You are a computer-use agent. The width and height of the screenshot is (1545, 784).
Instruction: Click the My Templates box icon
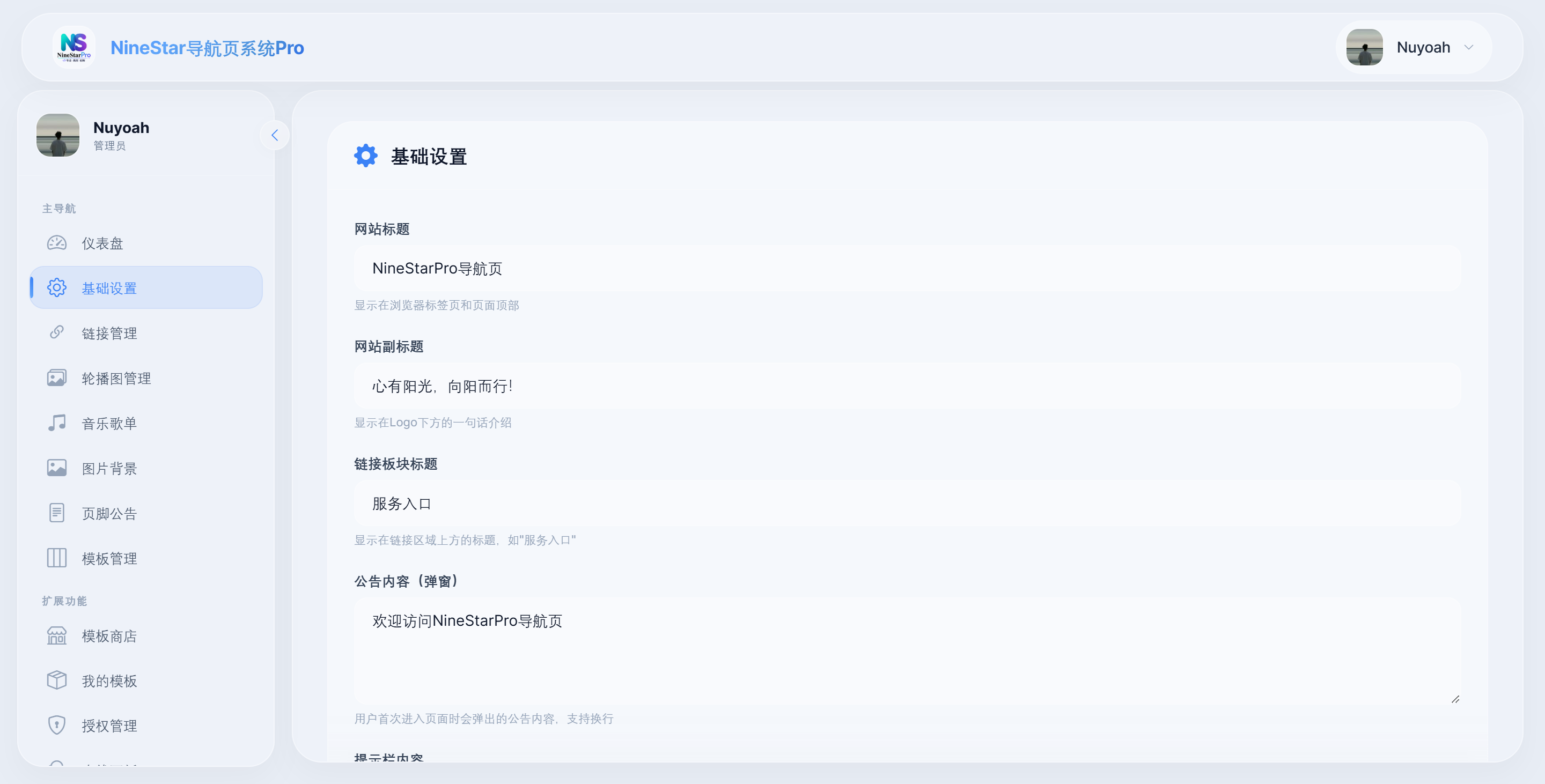tap(57, 681)
